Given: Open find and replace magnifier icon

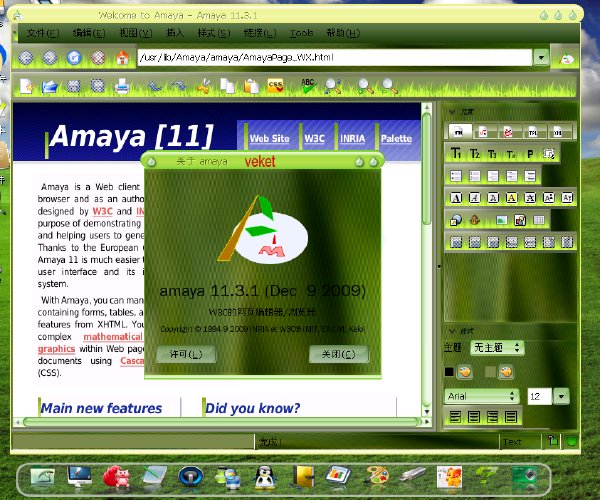Looking at the screenshot, I should point(333,86).
